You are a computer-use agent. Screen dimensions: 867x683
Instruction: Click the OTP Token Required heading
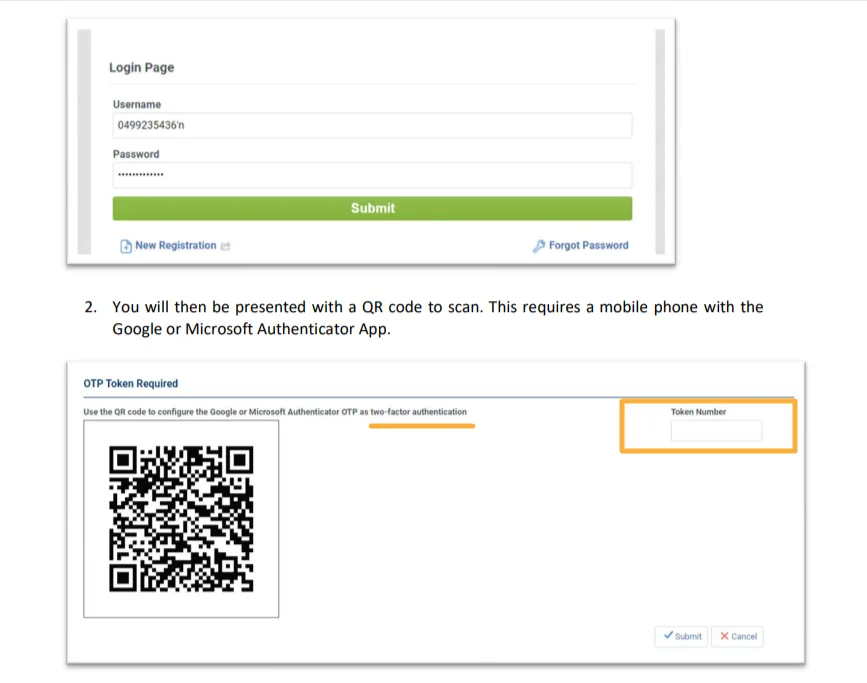[130, 384]
